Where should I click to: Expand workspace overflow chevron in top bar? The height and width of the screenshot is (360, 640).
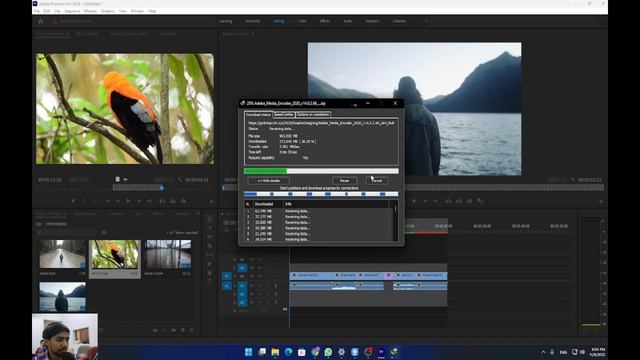427,21
